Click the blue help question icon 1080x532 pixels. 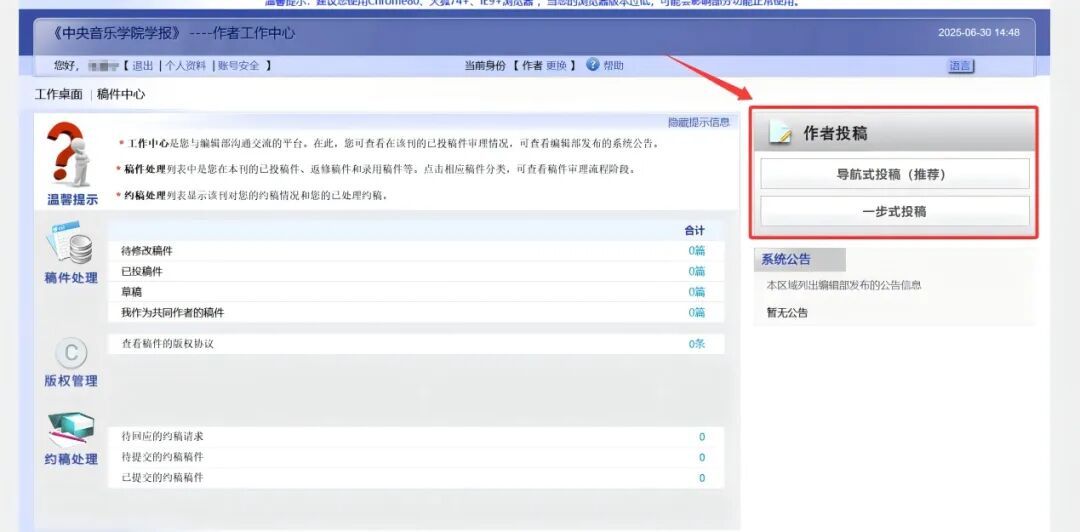click(592, 65)
